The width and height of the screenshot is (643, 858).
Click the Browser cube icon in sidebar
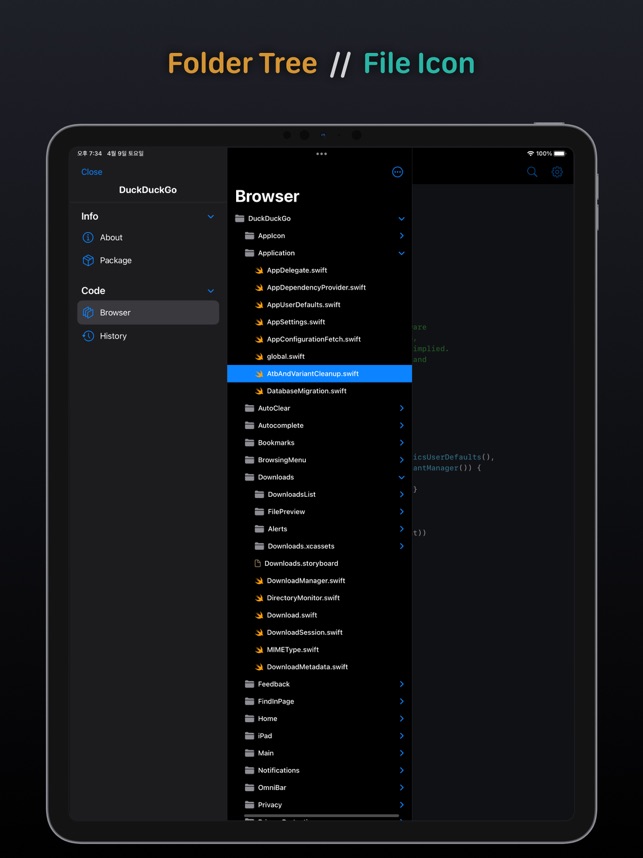pos(88,312)
